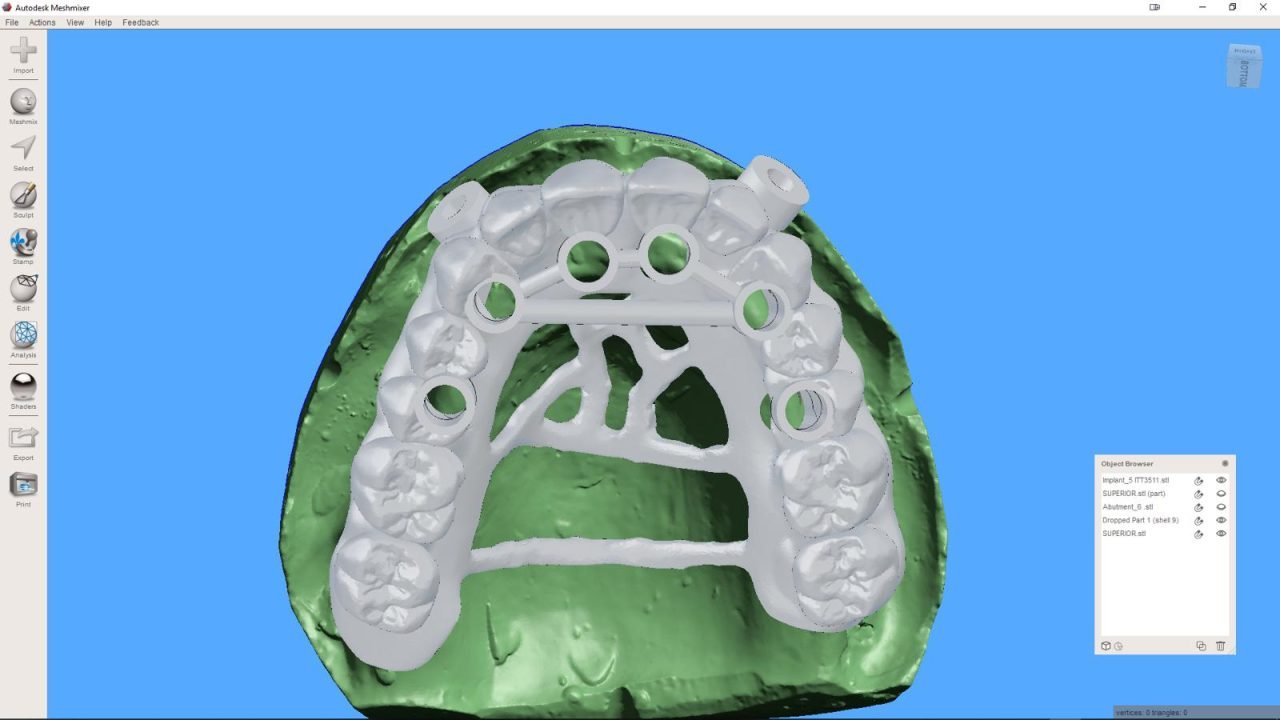Click the Import tool icon
The width and height of the screenshot is (1280, 720).
tap(23, 50)
